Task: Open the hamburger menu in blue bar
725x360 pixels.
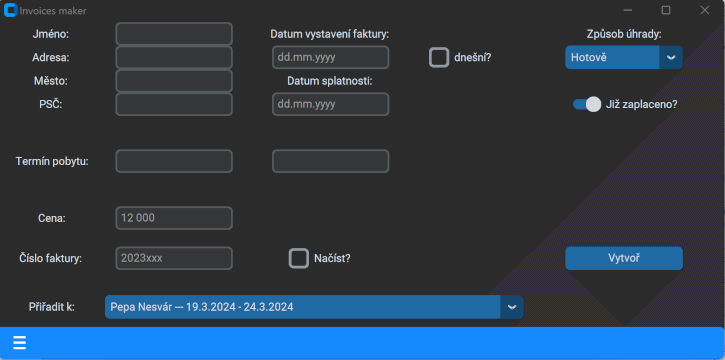Action: [x=19, y=343]
